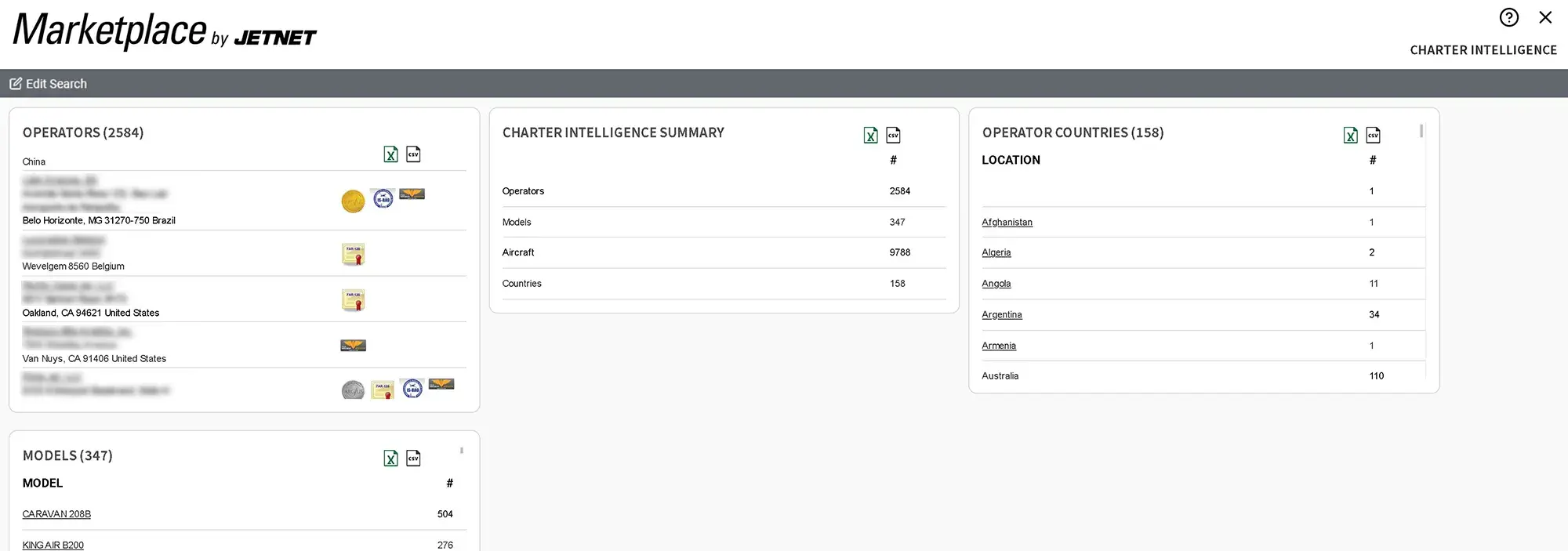Select Algeria in Operator Countries
This screenshot has width=1568, height=551.
pos(996,252)
